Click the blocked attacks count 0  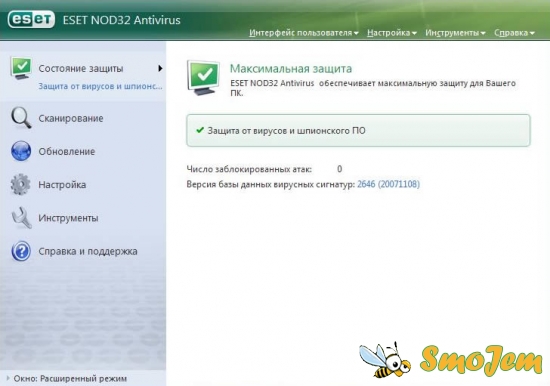340,169
